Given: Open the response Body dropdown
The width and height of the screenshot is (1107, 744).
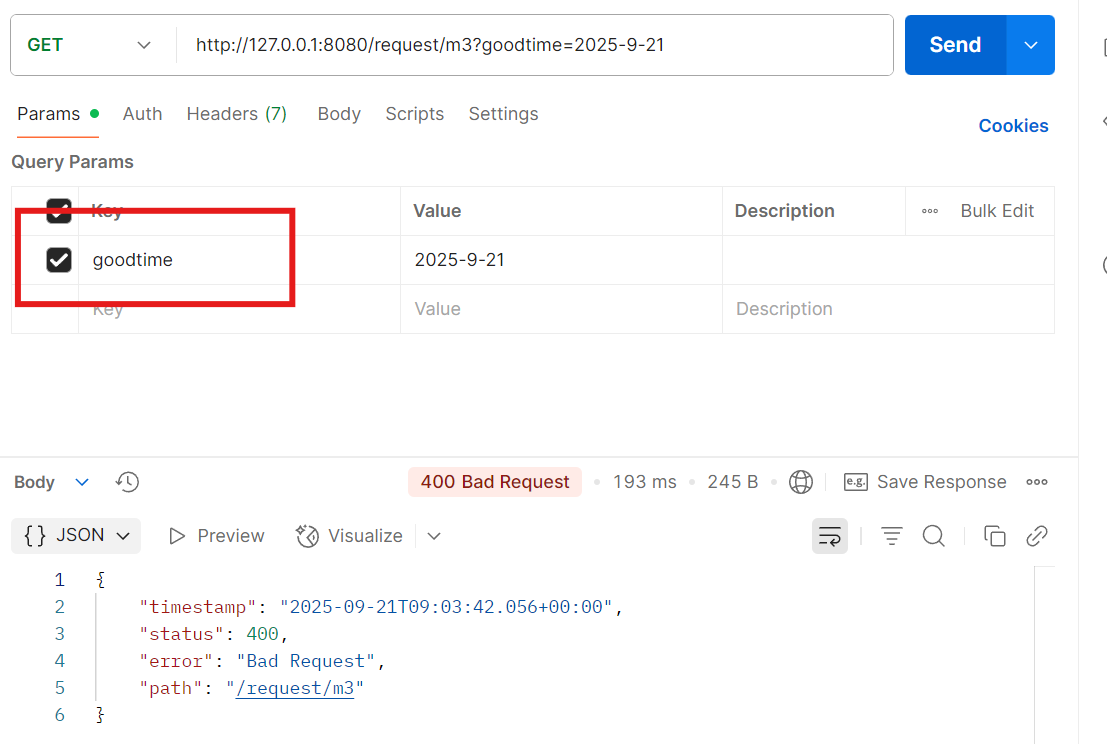Looking at the screenshot, I should tap(52, 482).
